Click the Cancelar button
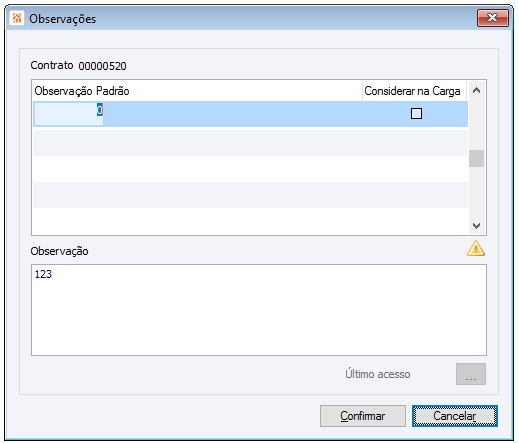Viewport: 519px width, 443px height. tap(455, 416)
